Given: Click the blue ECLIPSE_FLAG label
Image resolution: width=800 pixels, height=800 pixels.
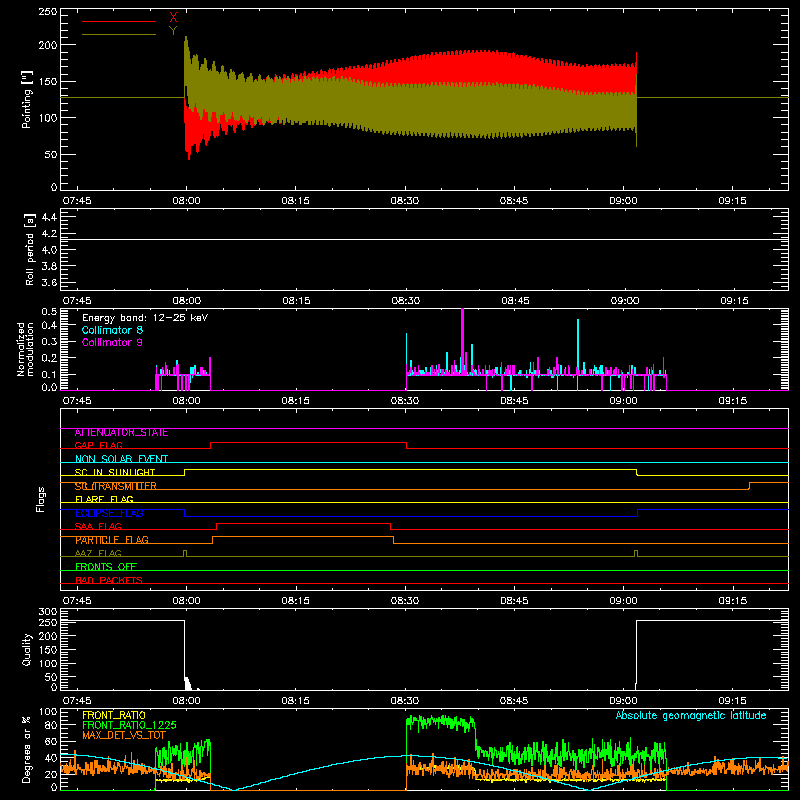Looking at the screenshot, I should (109, 513).
